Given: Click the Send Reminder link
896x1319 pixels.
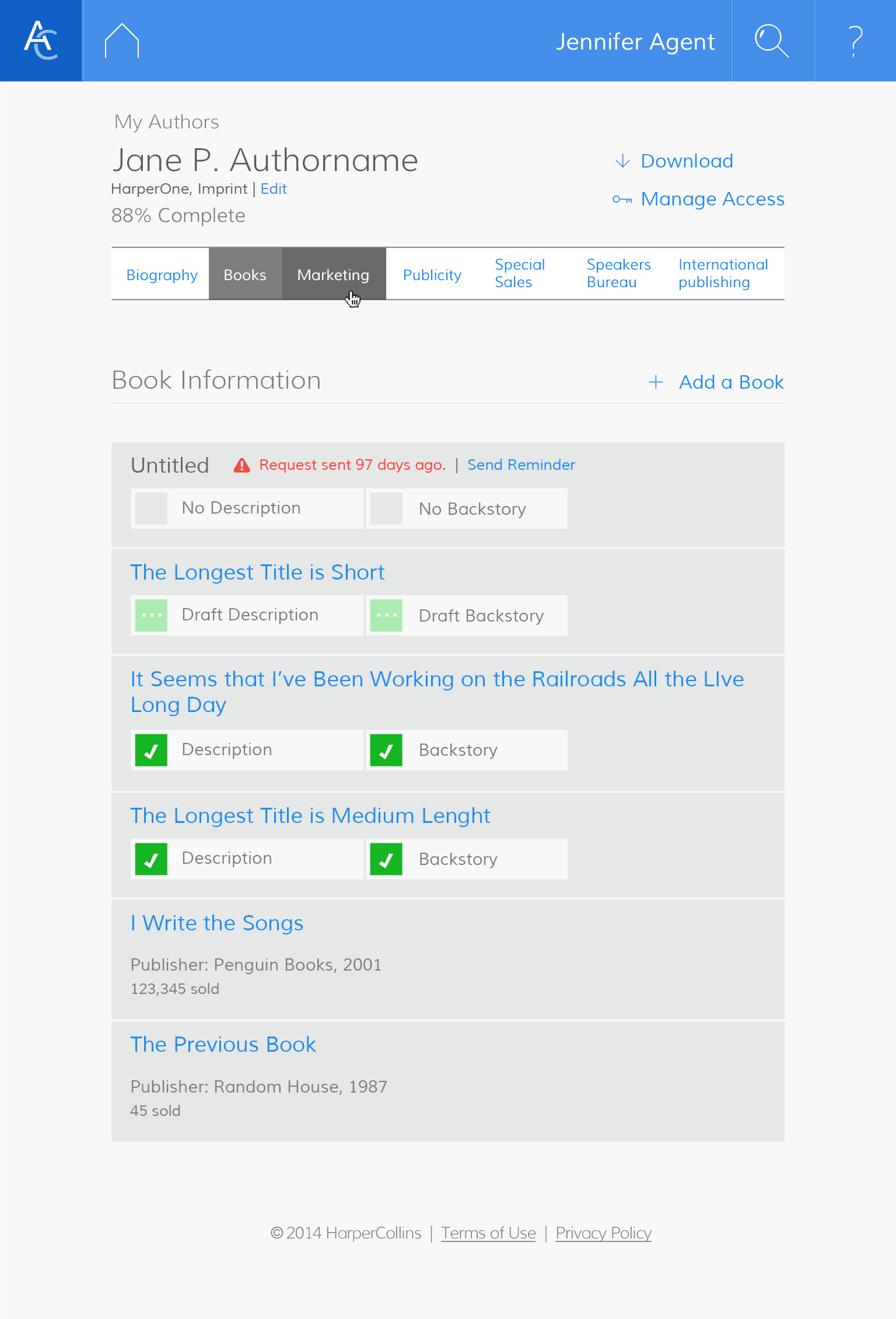Looking at the screenshot, I should 521,465.
